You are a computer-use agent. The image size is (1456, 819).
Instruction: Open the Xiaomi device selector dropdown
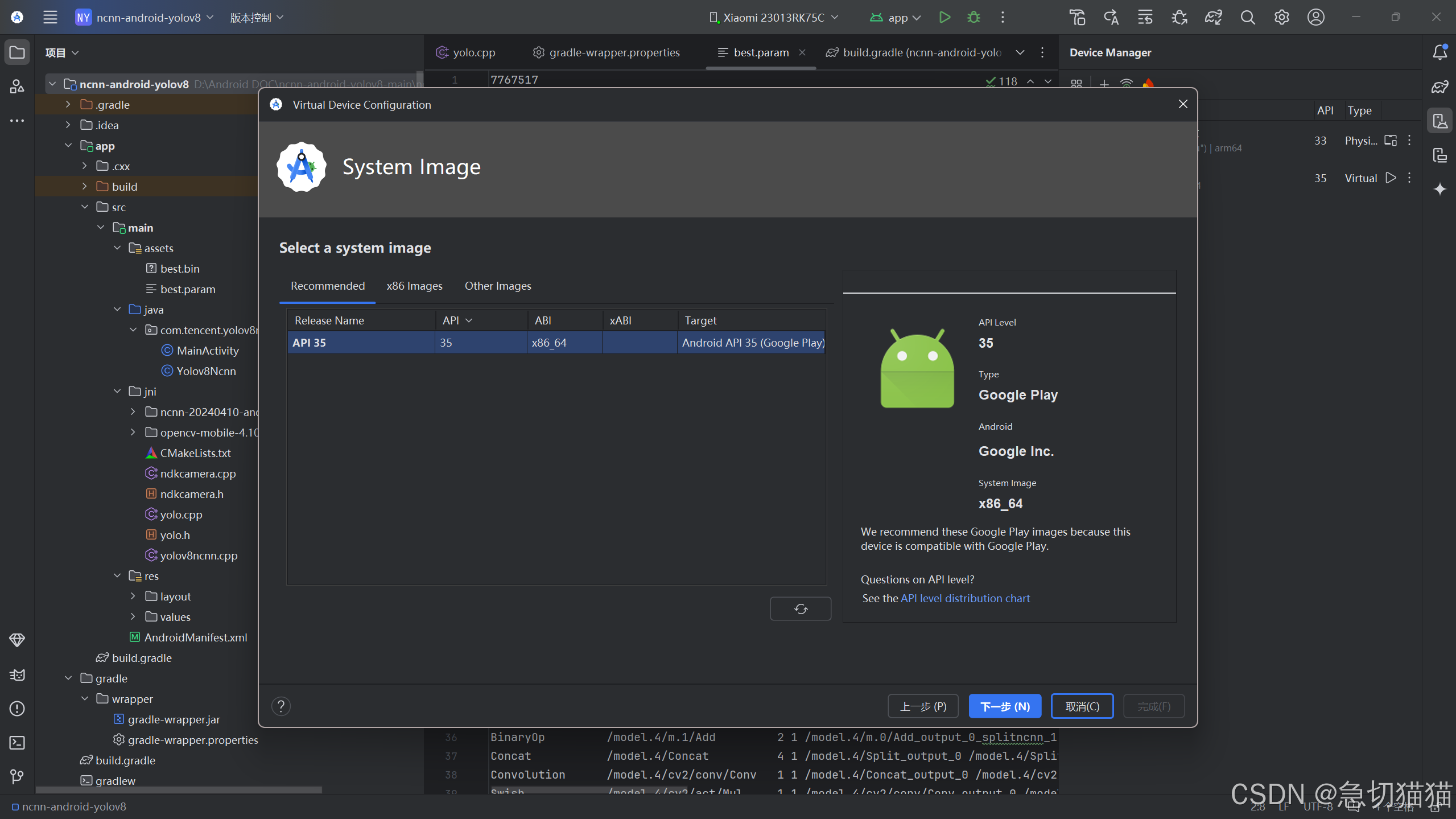774,17
